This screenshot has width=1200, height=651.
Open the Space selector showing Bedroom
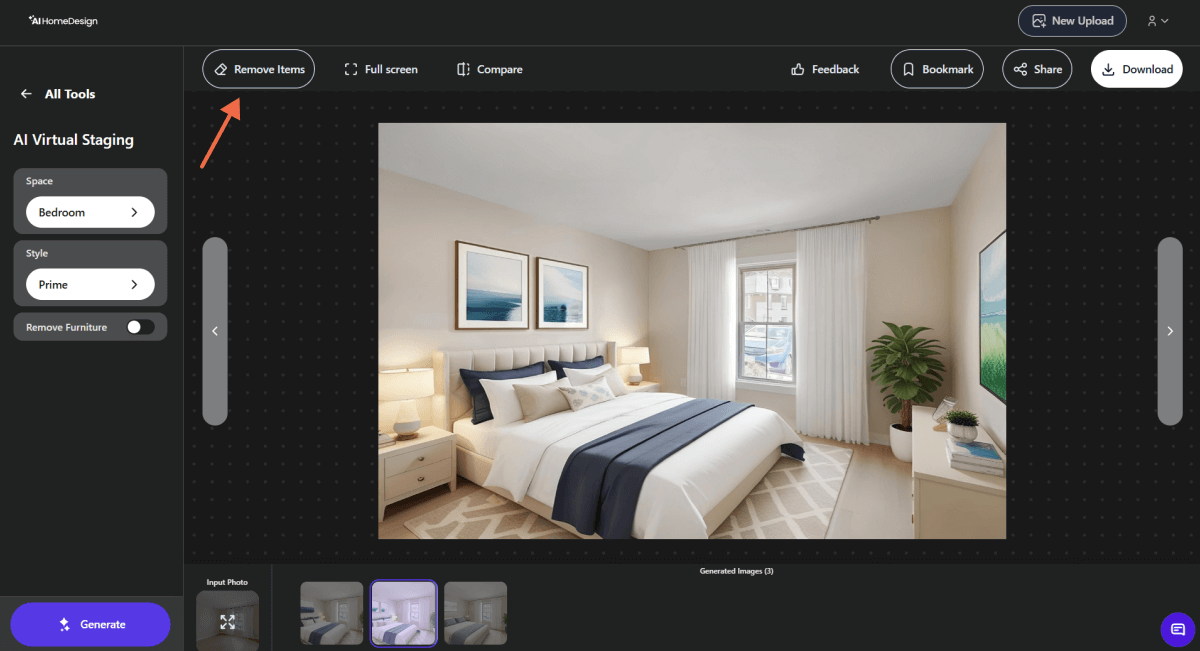click(89, 212)
